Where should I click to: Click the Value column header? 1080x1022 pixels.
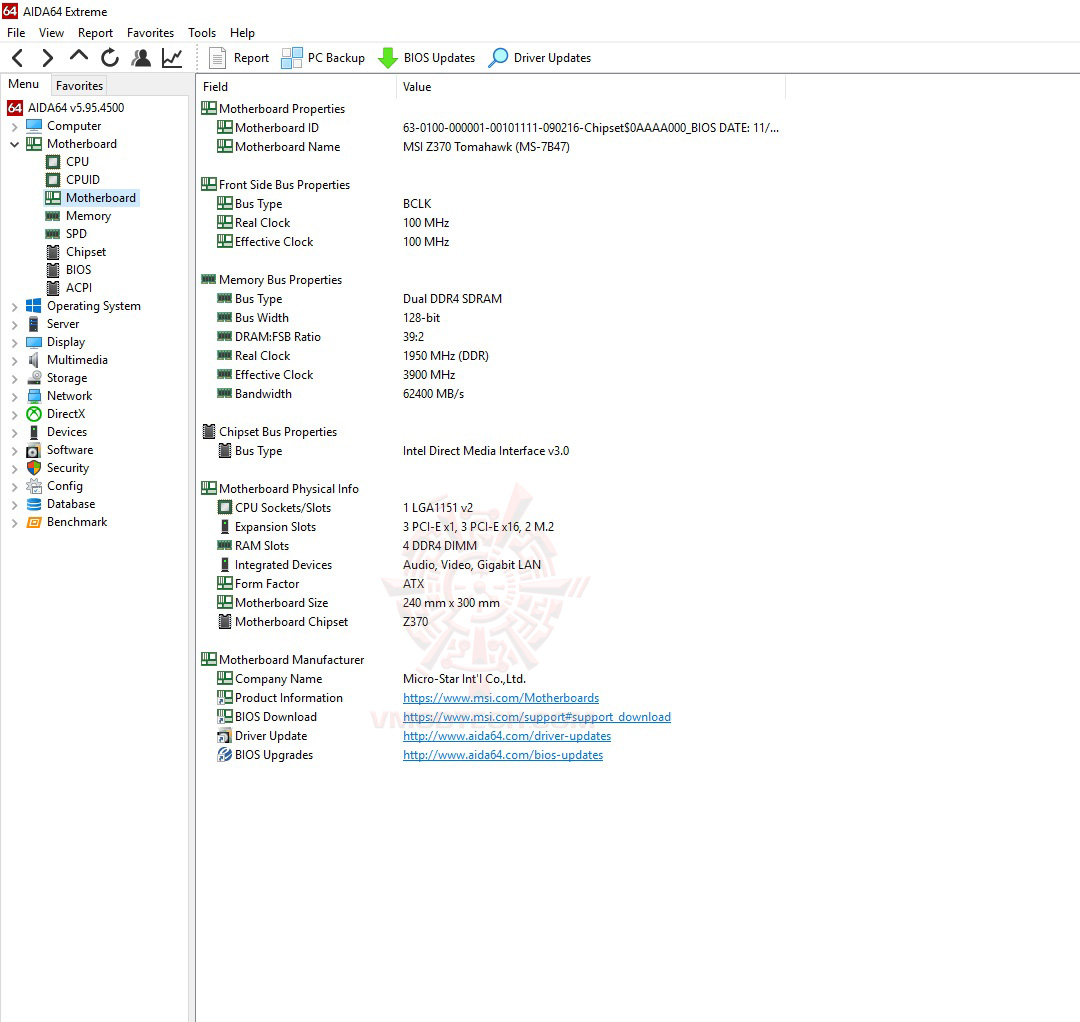(x=591, y=87)
